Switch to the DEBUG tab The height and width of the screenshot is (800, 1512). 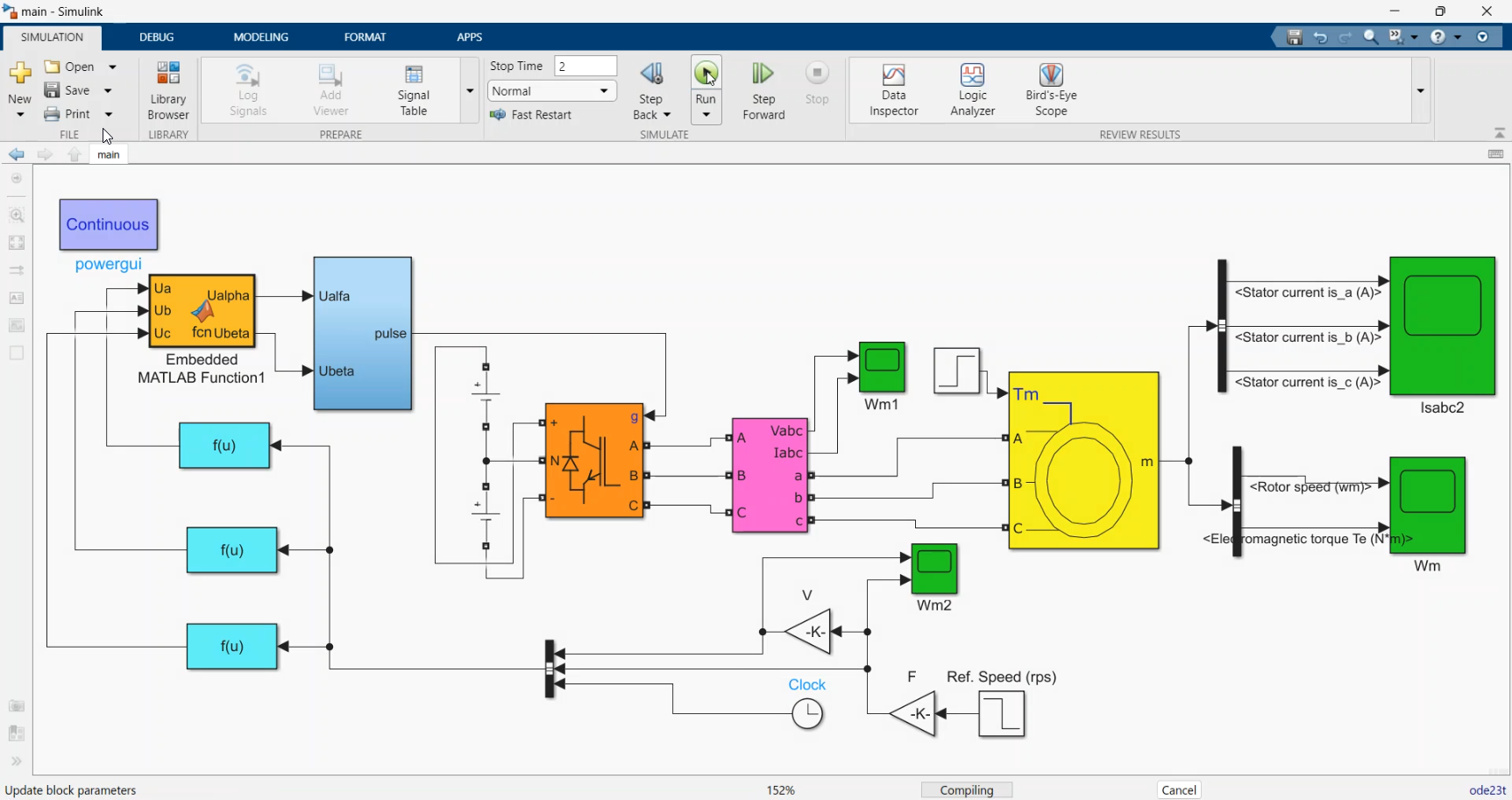tap(157, 37)
